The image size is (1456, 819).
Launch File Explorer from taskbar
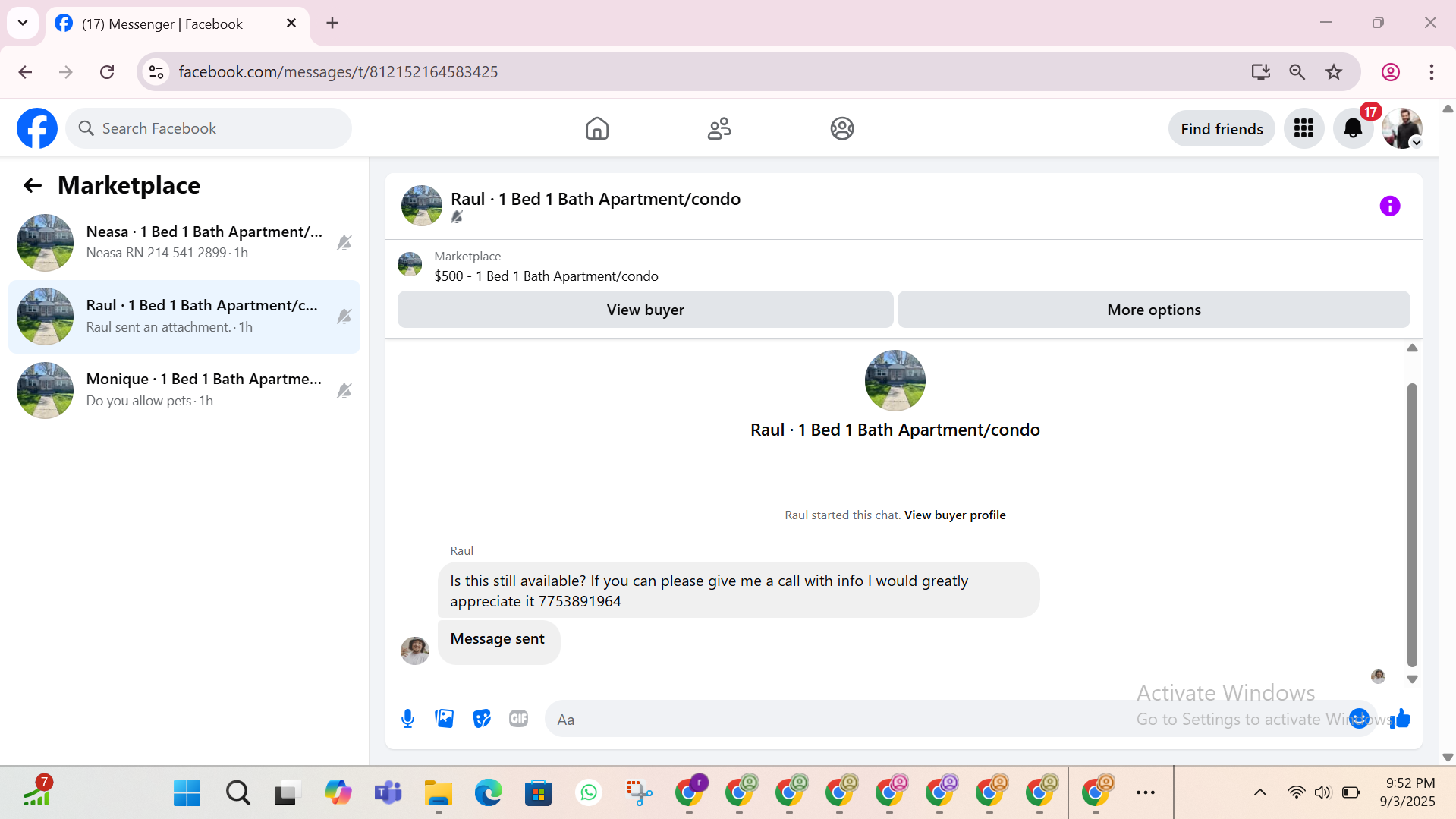pos(438,793)
